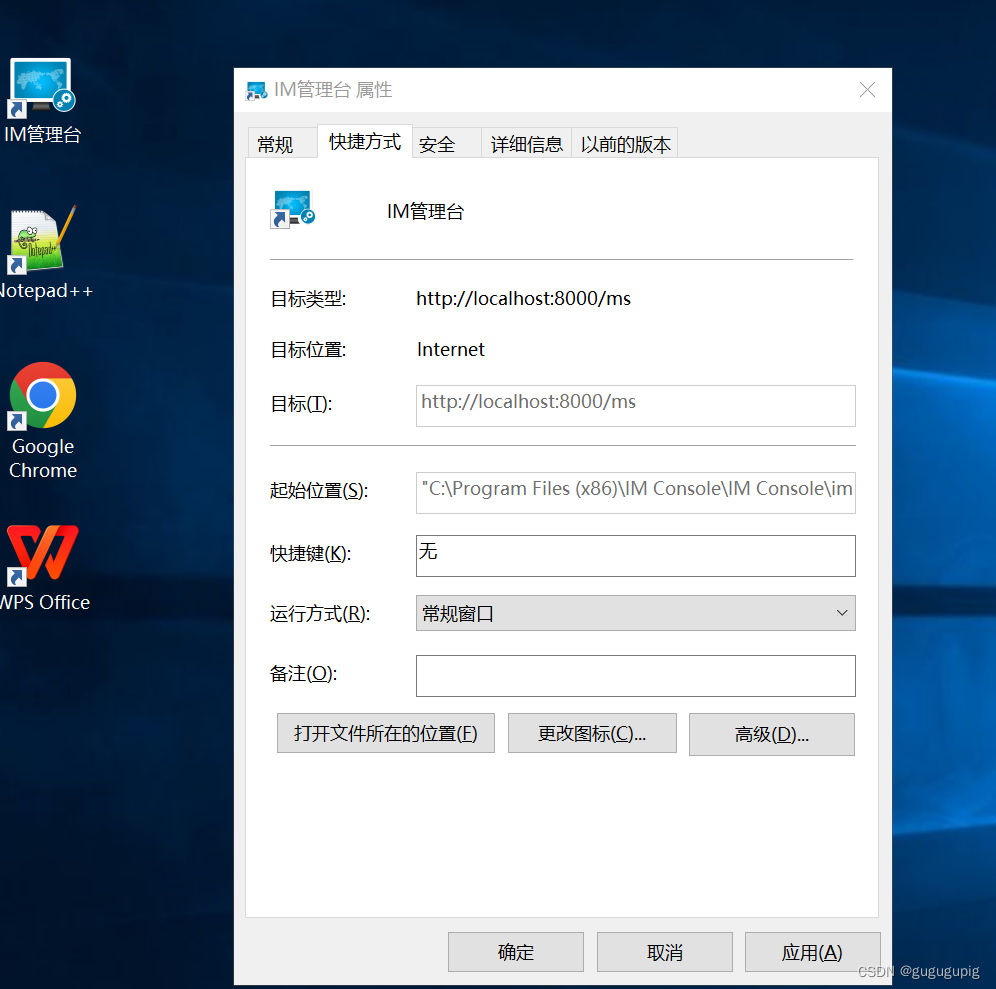This screenshot has height=989, width=996.
Task: Open the 以前的版本 tab
Action: click(x=625, y=144)
